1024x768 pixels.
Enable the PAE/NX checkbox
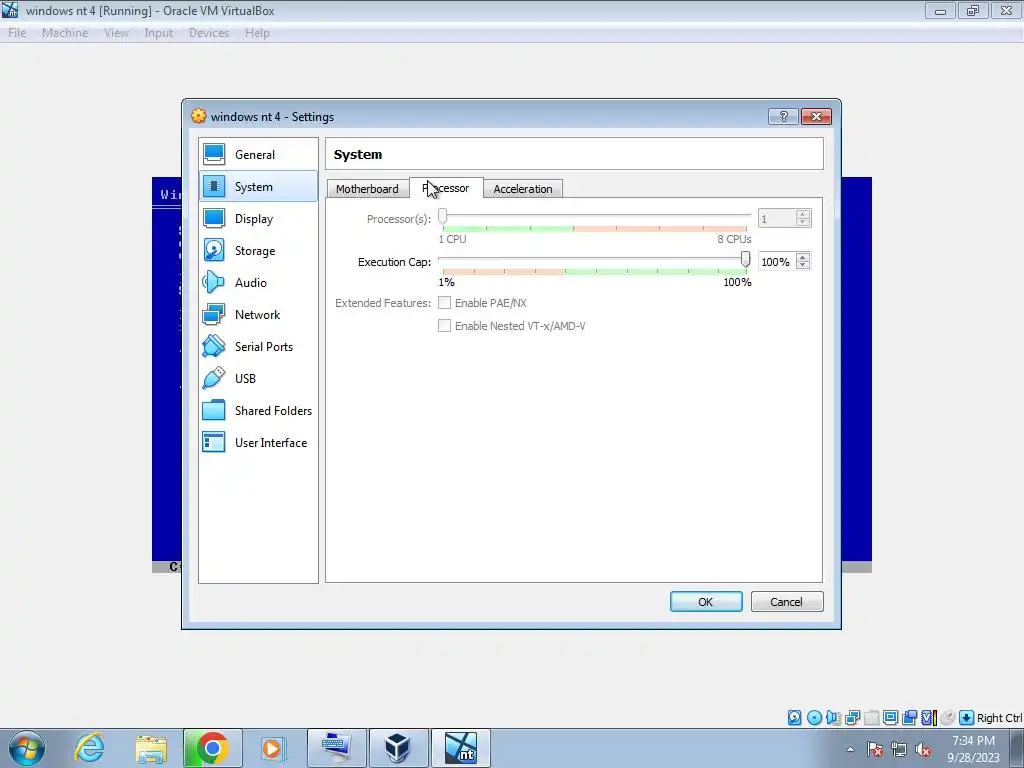tap(444, 302)
